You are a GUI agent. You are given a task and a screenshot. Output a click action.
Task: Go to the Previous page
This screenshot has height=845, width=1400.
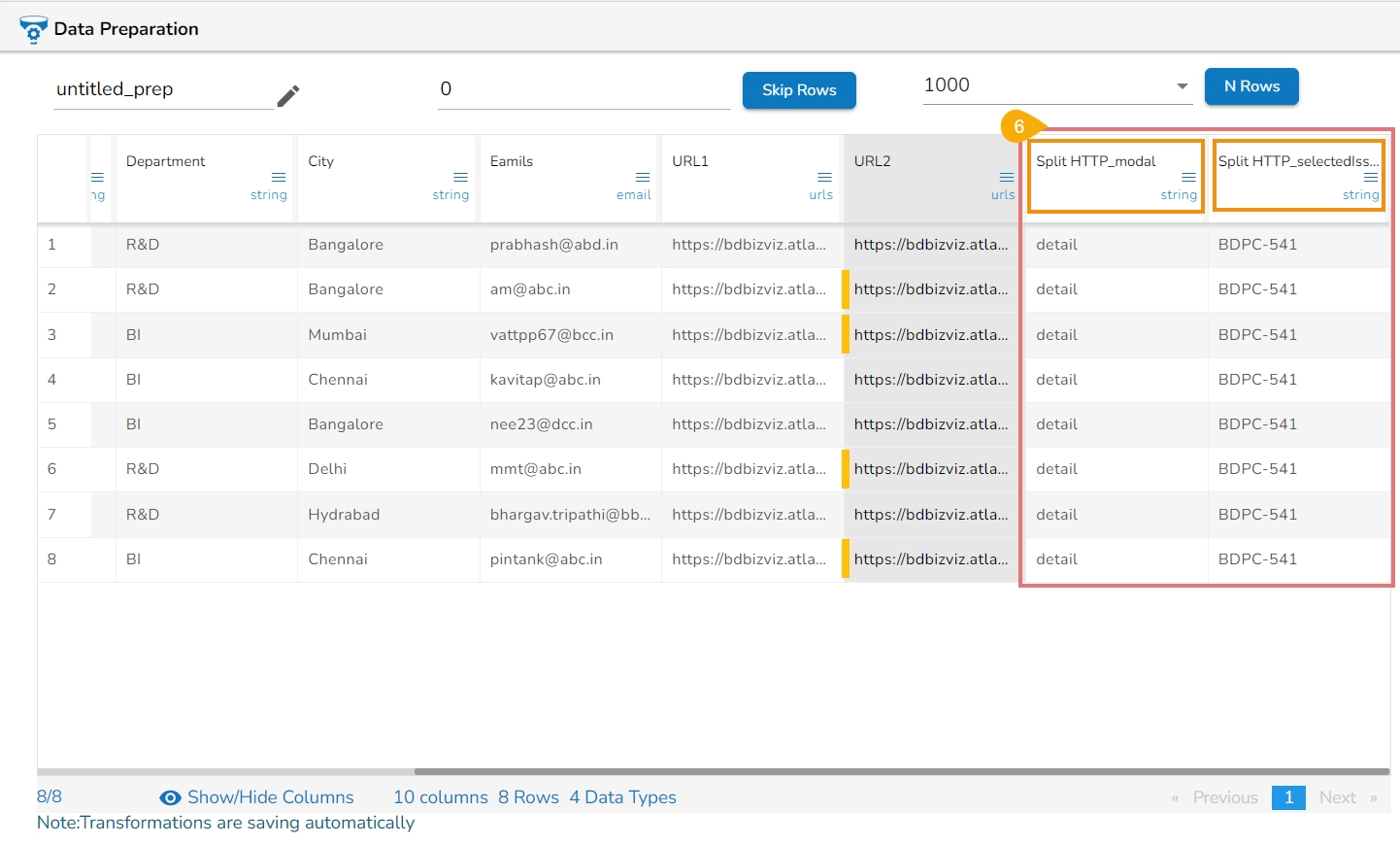[x=1224, y=797]
